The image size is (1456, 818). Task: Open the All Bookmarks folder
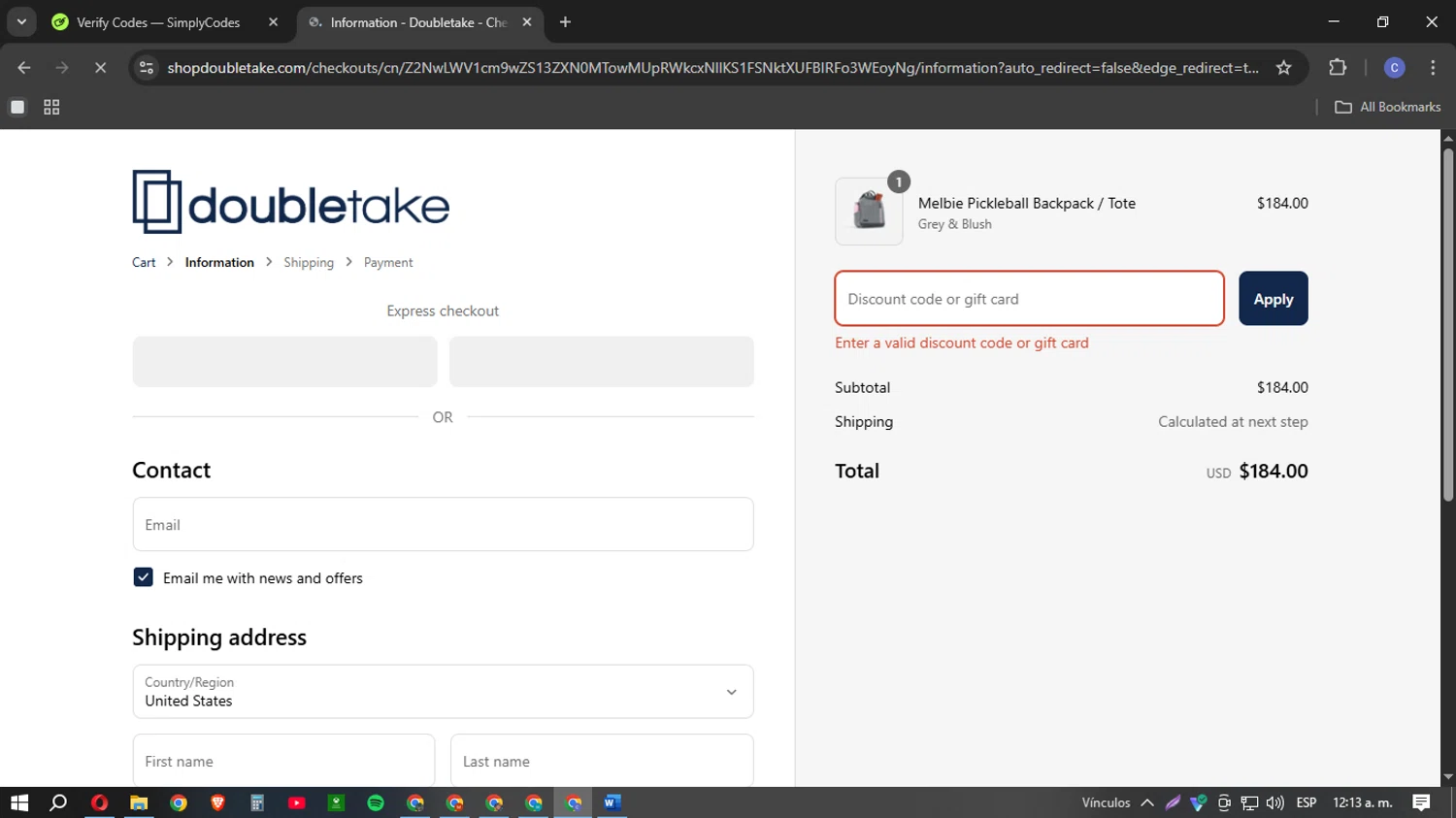pos(1388,108)
